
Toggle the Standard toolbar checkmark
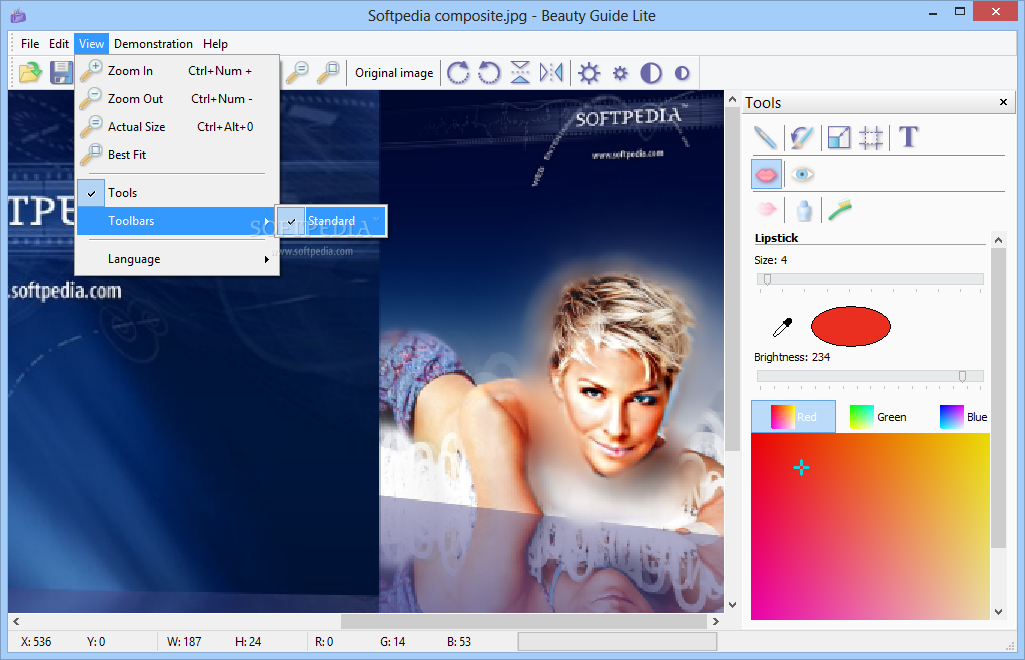point(331,221)
